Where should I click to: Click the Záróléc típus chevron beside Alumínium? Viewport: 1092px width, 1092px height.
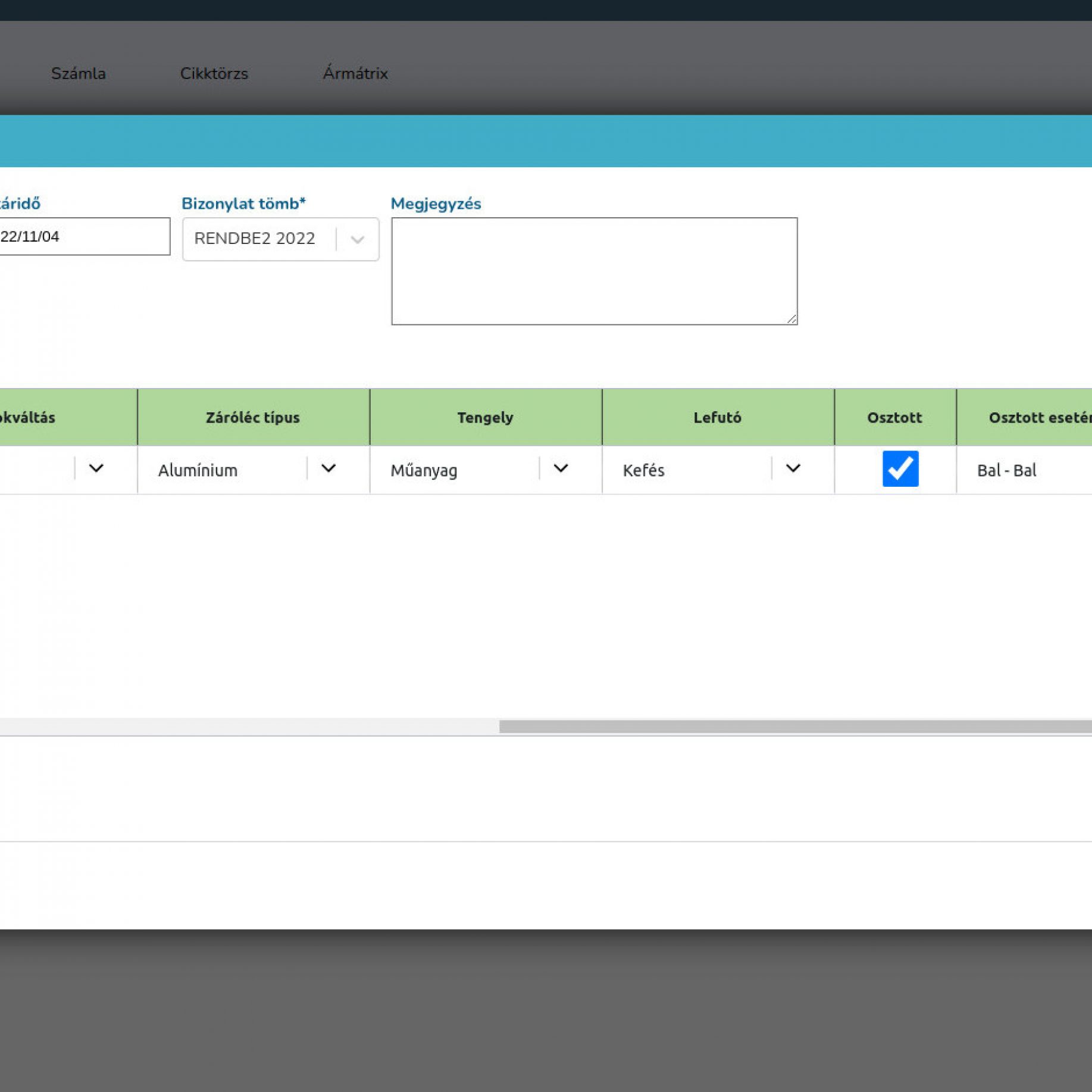click(328, 469)
